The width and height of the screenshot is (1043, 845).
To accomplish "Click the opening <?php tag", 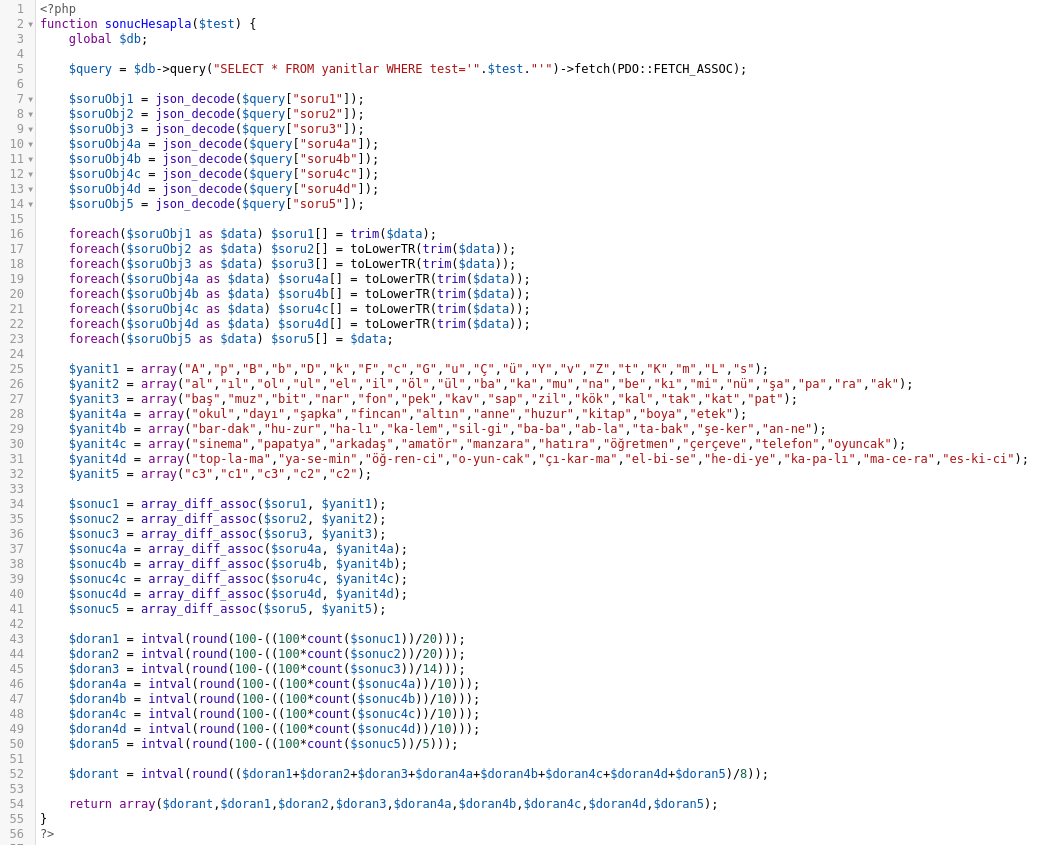I will pos(58,9).
